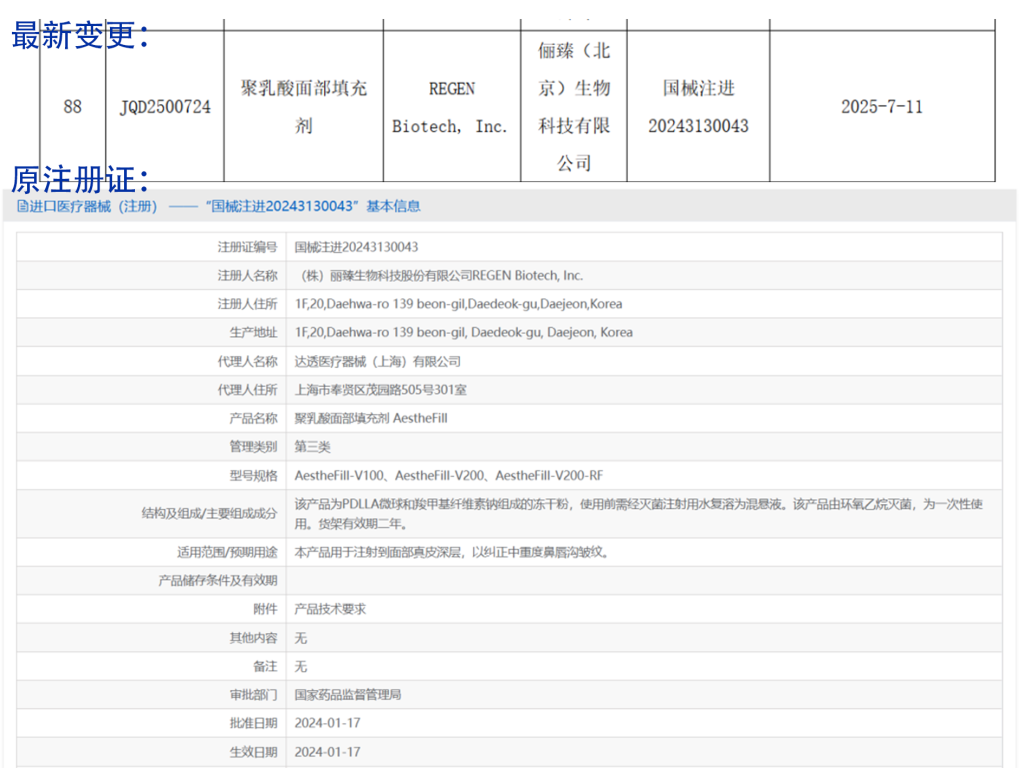Click the 生产地址 field label

[253, 332]
